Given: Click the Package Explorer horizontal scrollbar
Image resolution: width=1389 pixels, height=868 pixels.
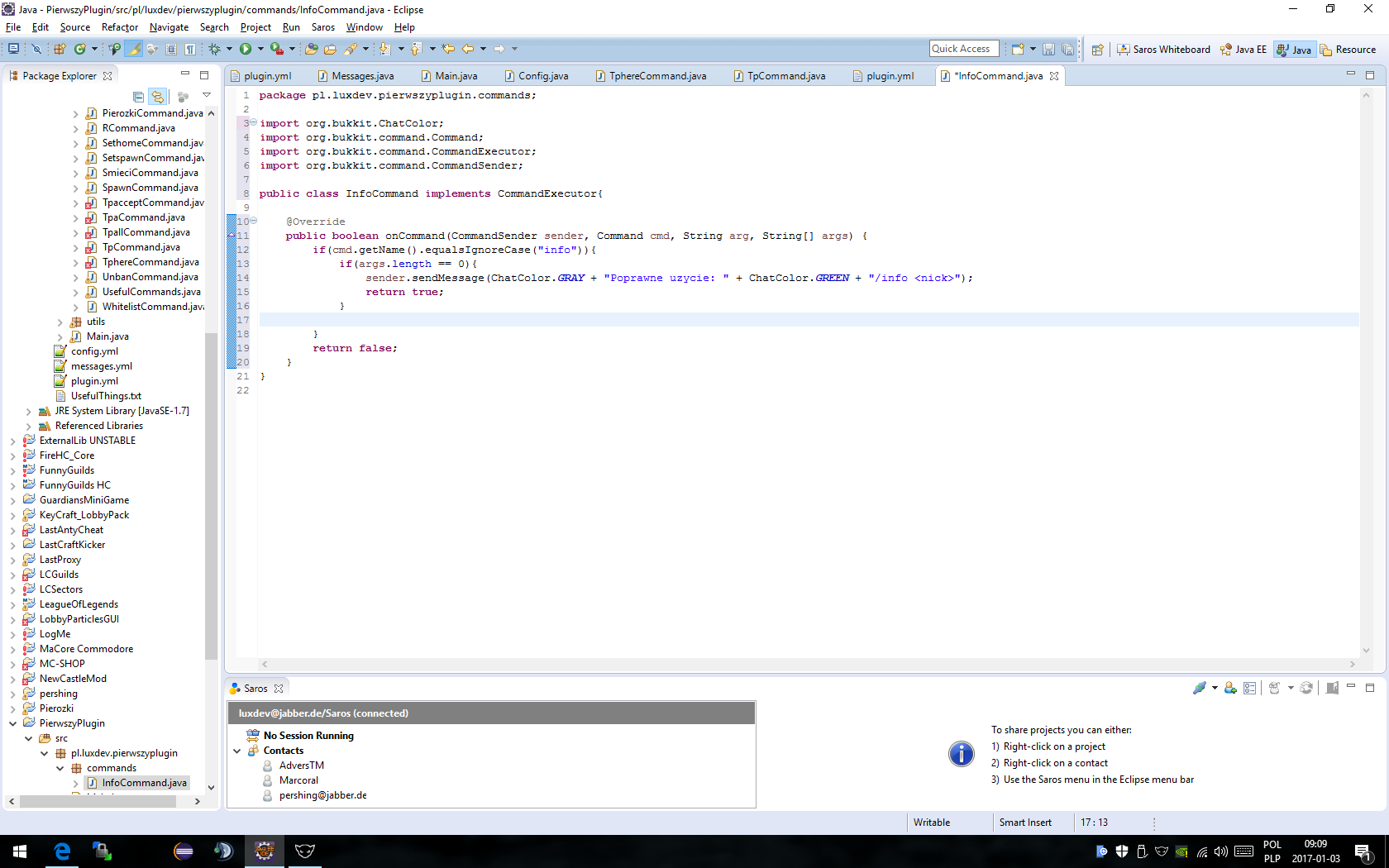Looking at the screenshot, I should pyautogui.click(x=99, y=801).
